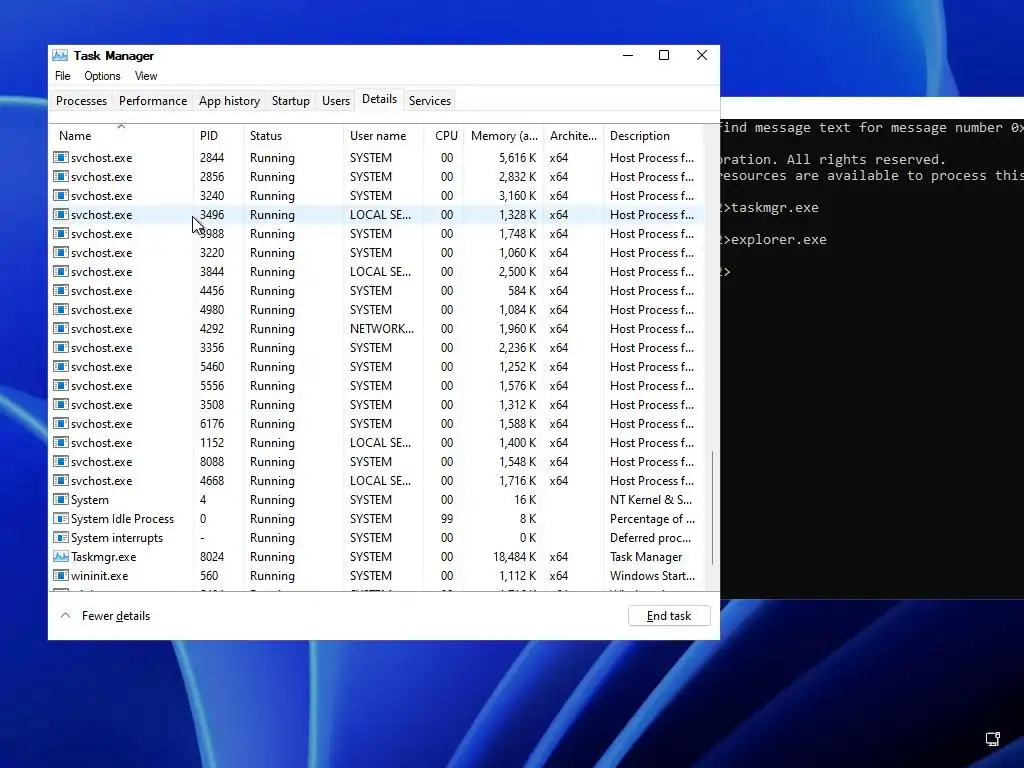Click the icon of svchost.exe PID 4456
The image size is (1024, 768).
click(61, 290)
